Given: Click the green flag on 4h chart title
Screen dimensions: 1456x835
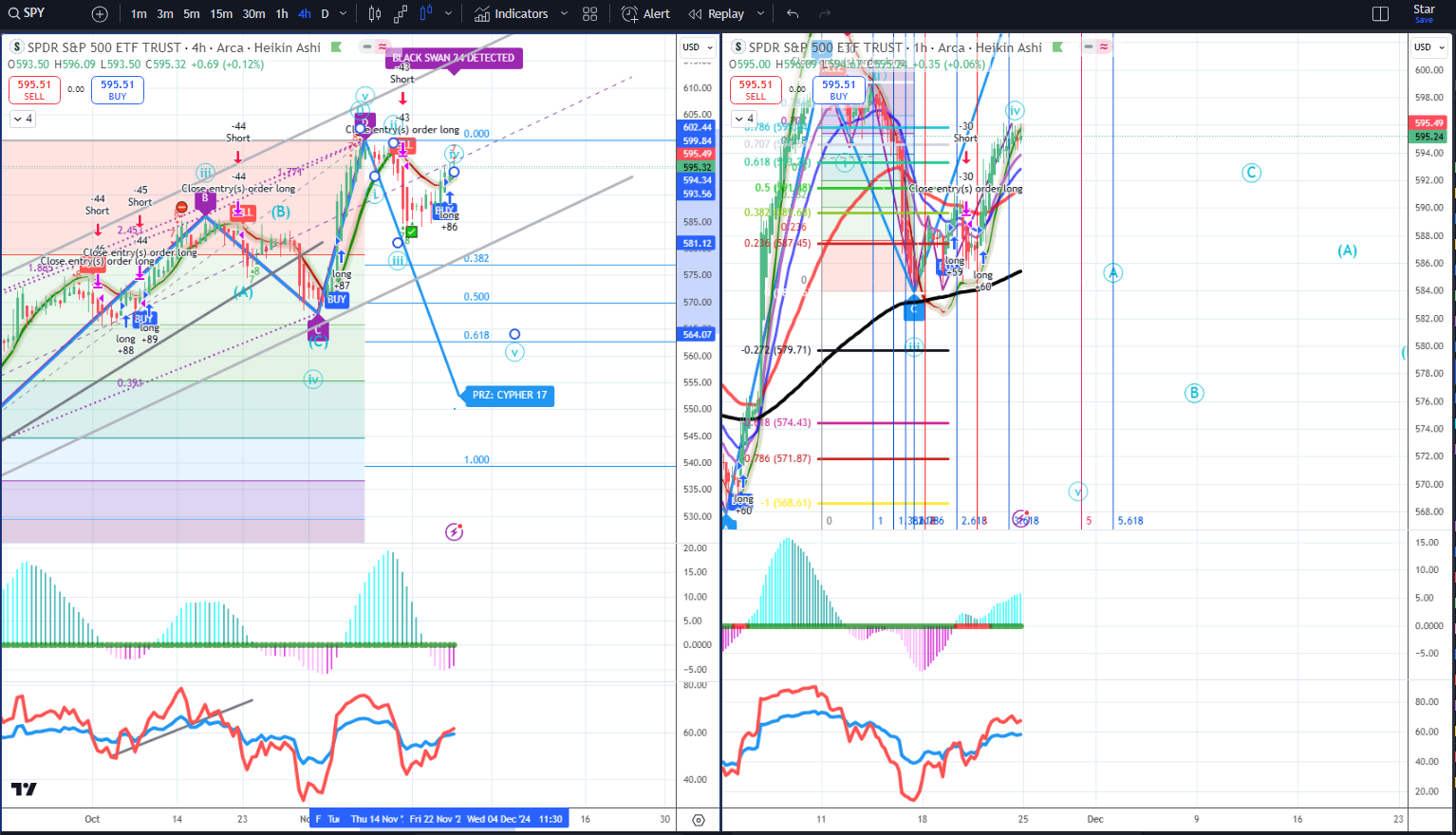Looking at the screenshot, I should pos(336,47).
